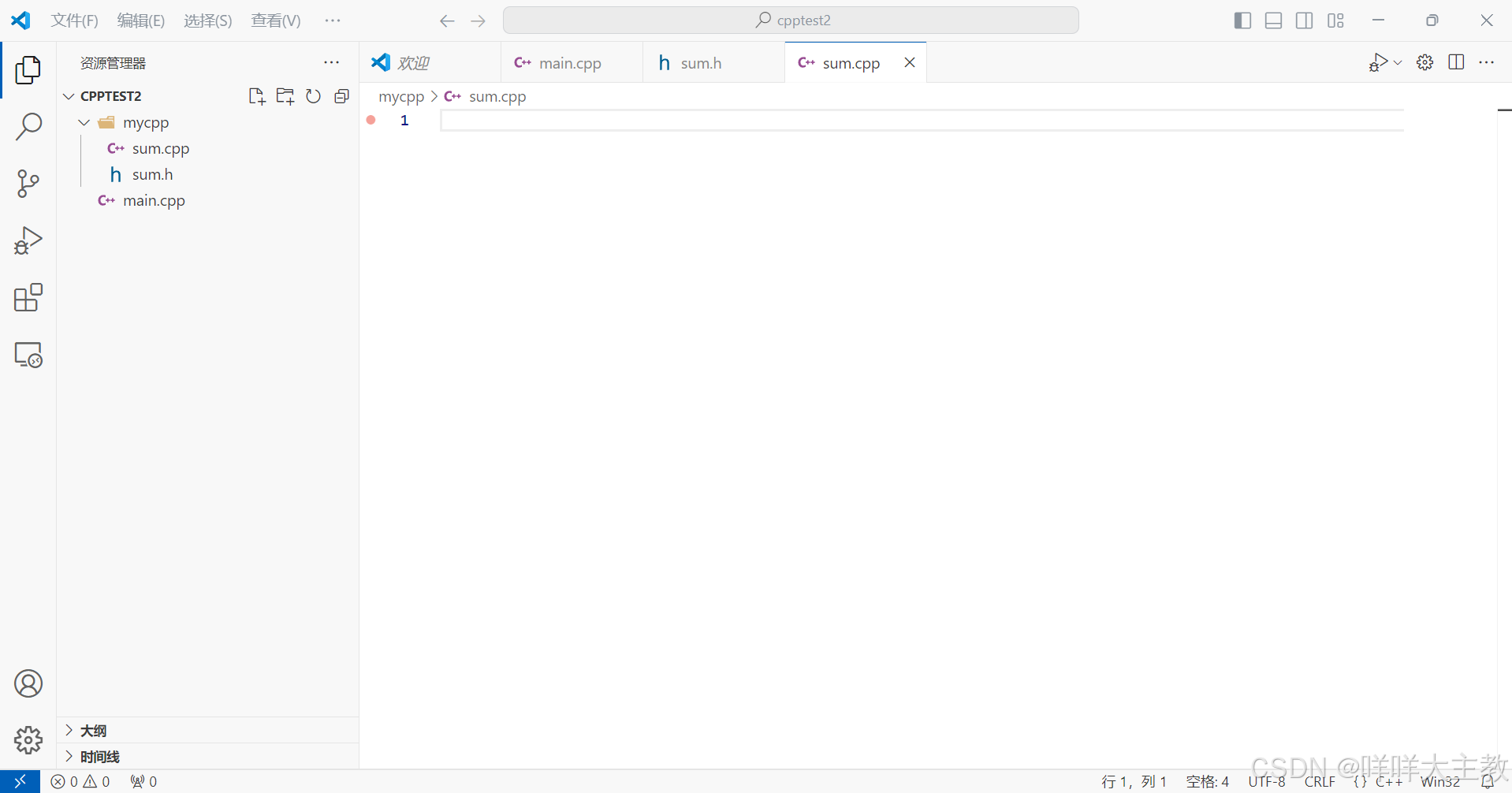Toggle breakpoint on line 1
1512x793 pixels.
[x=371, y=120]
